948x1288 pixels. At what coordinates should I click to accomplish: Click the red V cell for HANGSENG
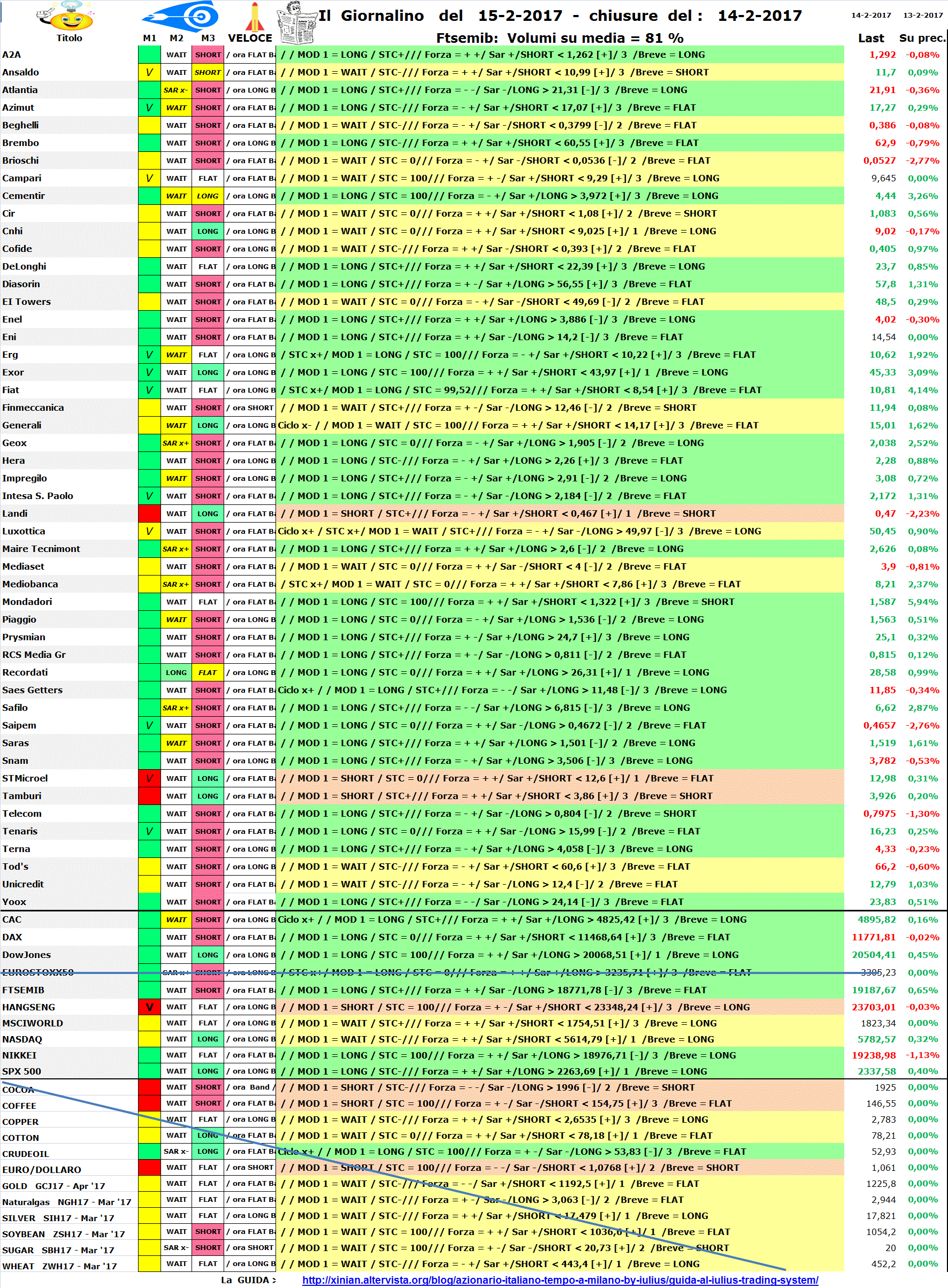149,1007
